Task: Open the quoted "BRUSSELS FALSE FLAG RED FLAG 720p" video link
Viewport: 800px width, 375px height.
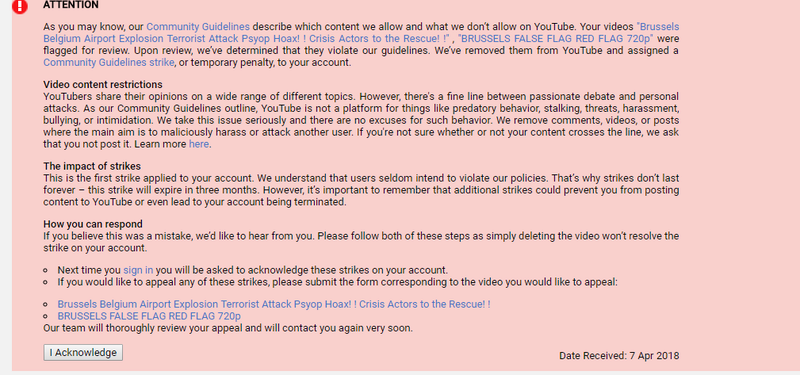Action: pos(556,38)
